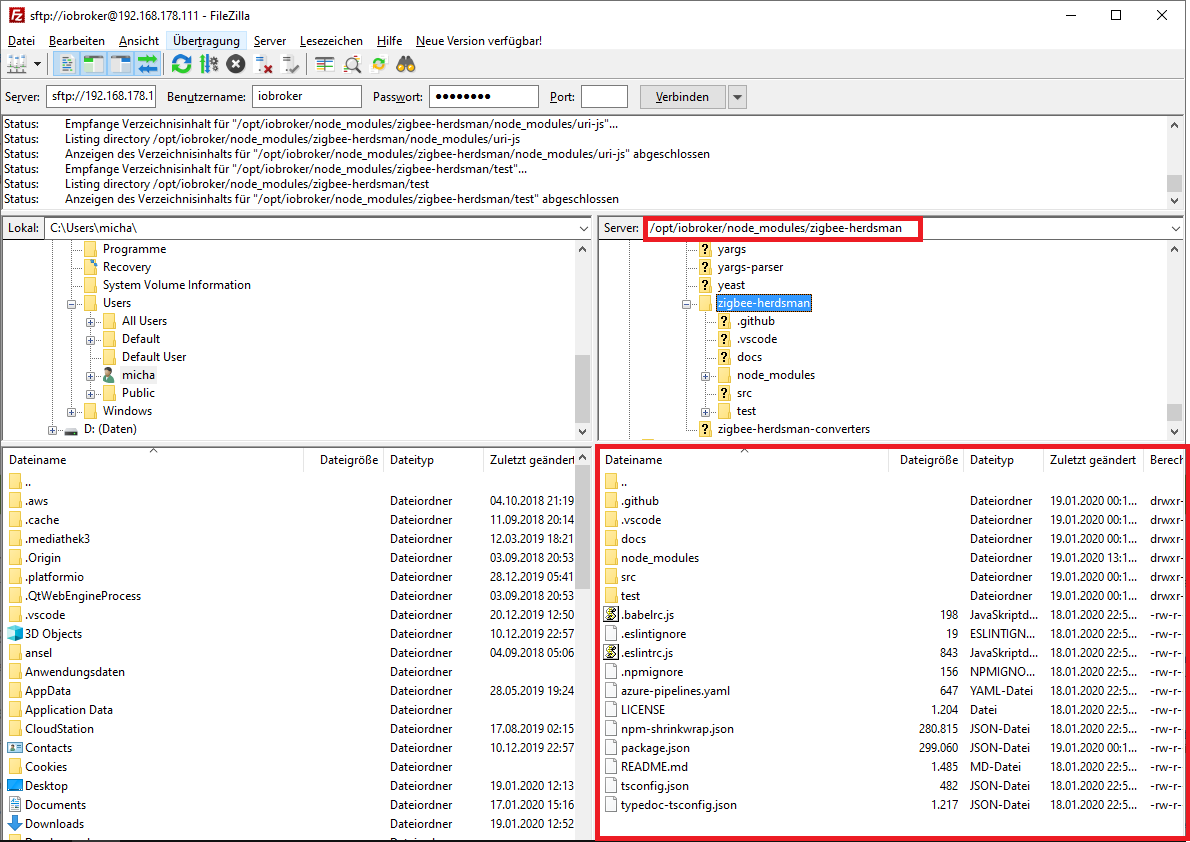Select remote docs folder in file list
The width and height of the screenshot is (1190, 842).
click(x=633, y=539)
